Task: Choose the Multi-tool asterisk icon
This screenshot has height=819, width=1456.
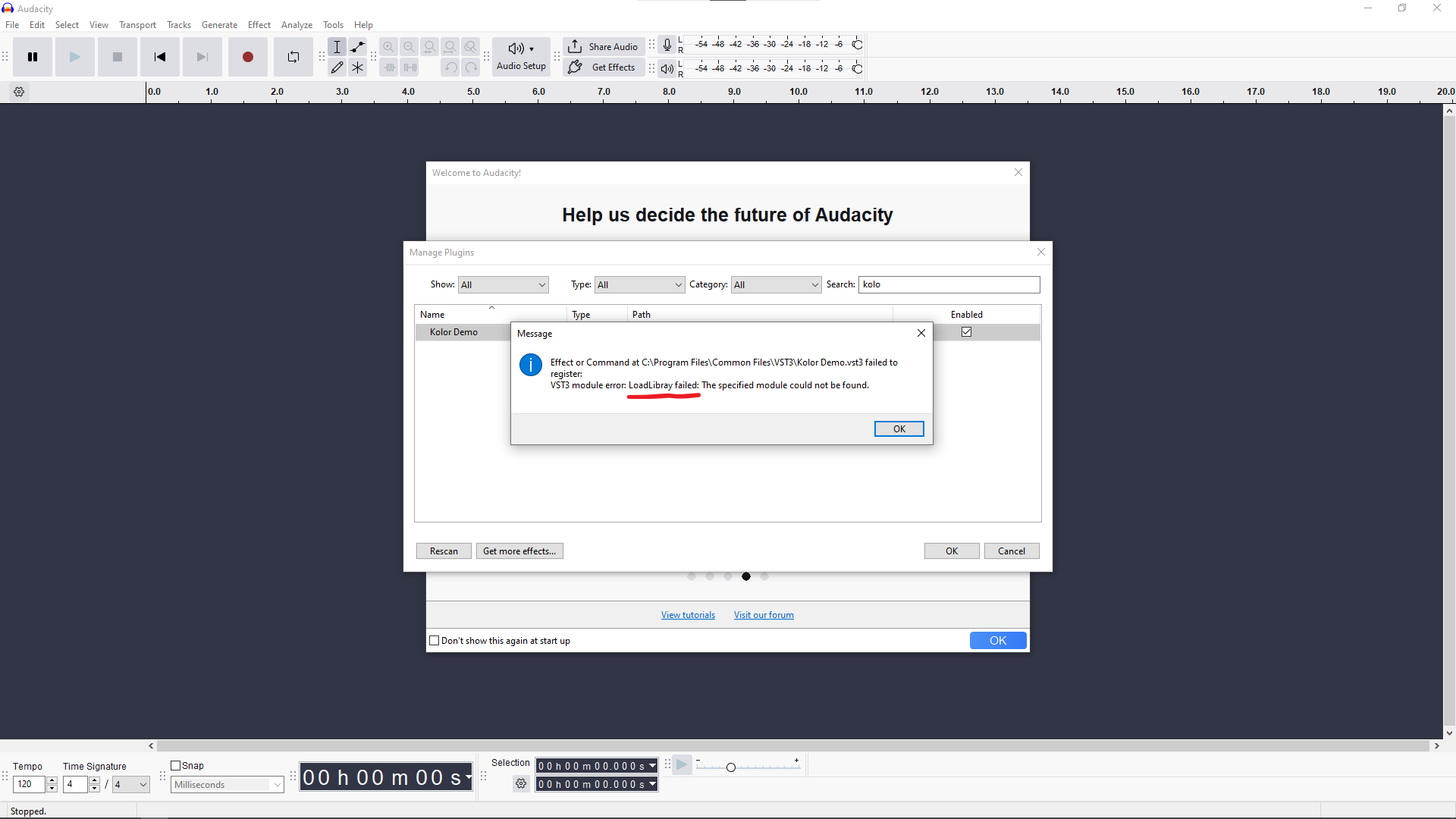Action: [358, 67]
